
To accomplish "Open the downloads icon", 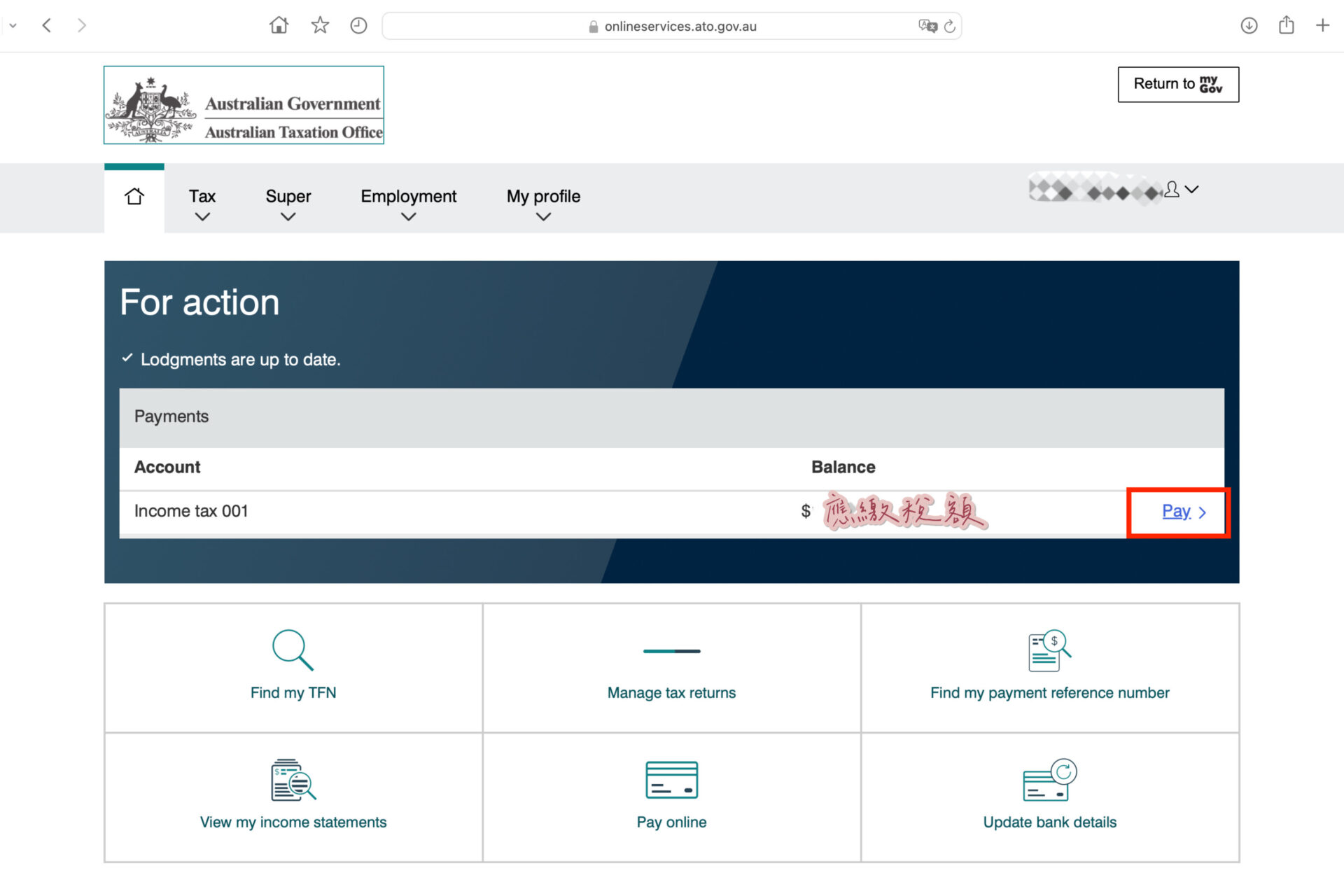I will pyautogui.click(x=1249, y=26).
